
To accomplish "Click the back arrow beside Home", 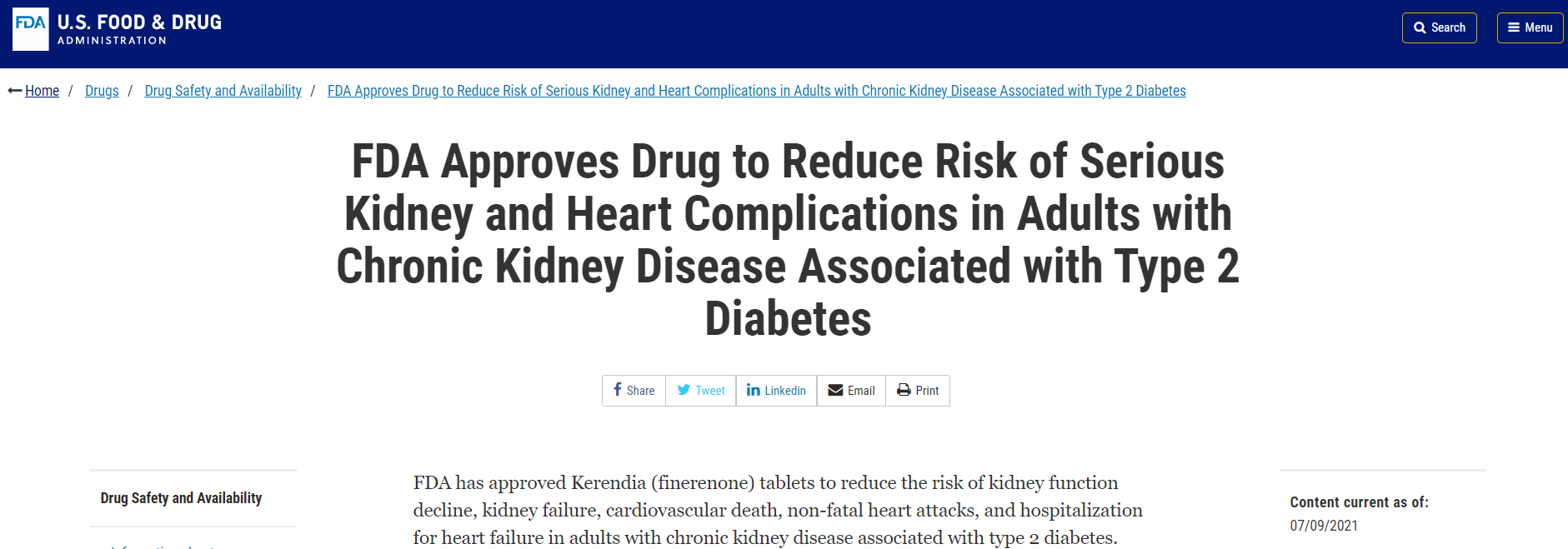I will click(14, 91).
